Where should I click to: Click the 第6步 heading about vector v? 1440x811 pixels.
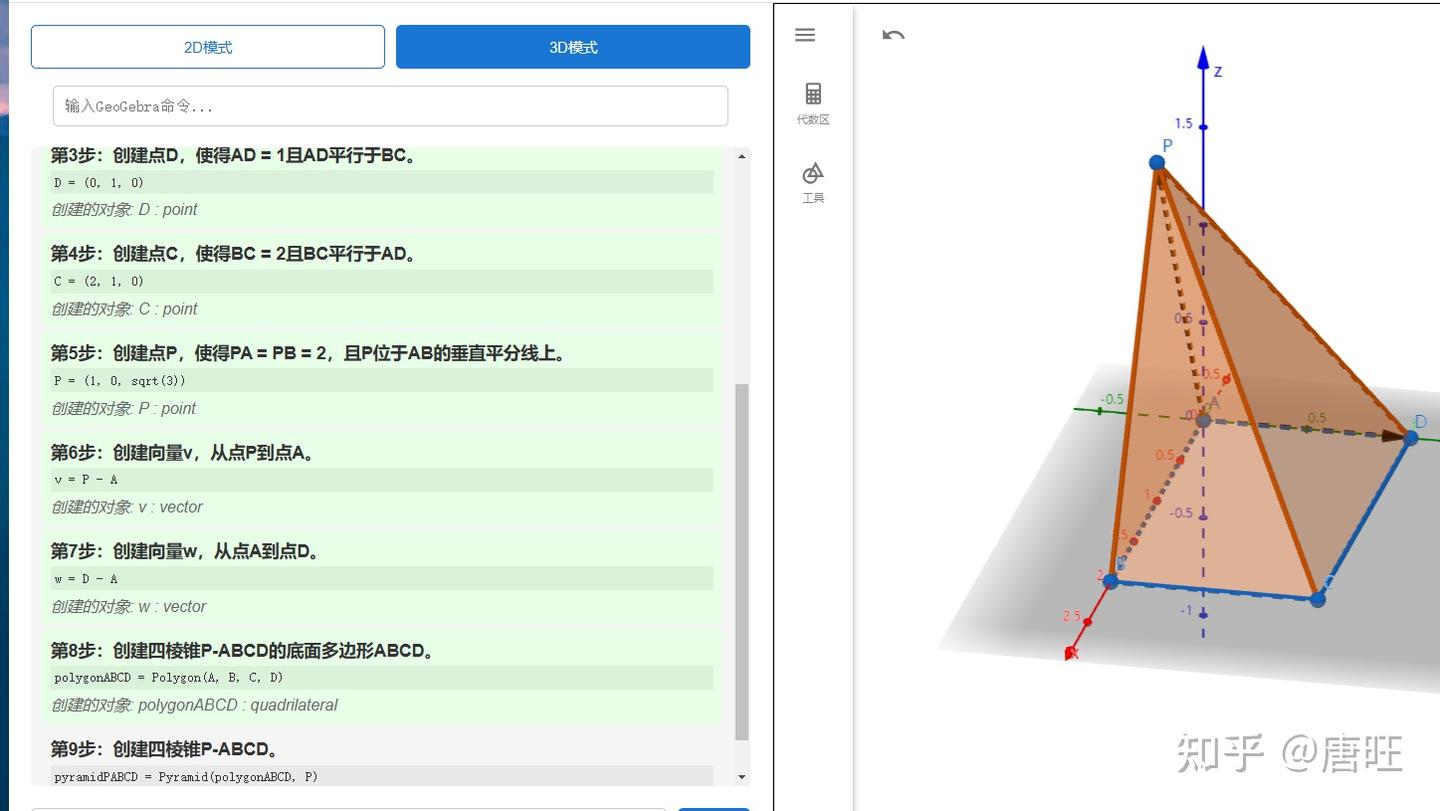[185, 452]
